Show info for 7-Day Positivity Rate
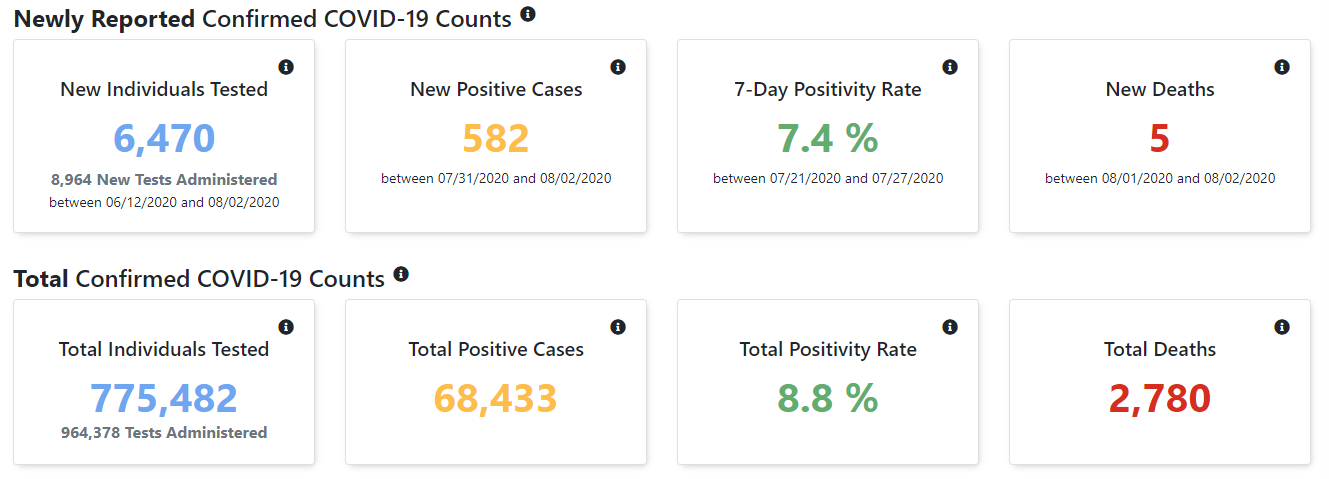The image size is (1329, 479). [x=950, y=67]
